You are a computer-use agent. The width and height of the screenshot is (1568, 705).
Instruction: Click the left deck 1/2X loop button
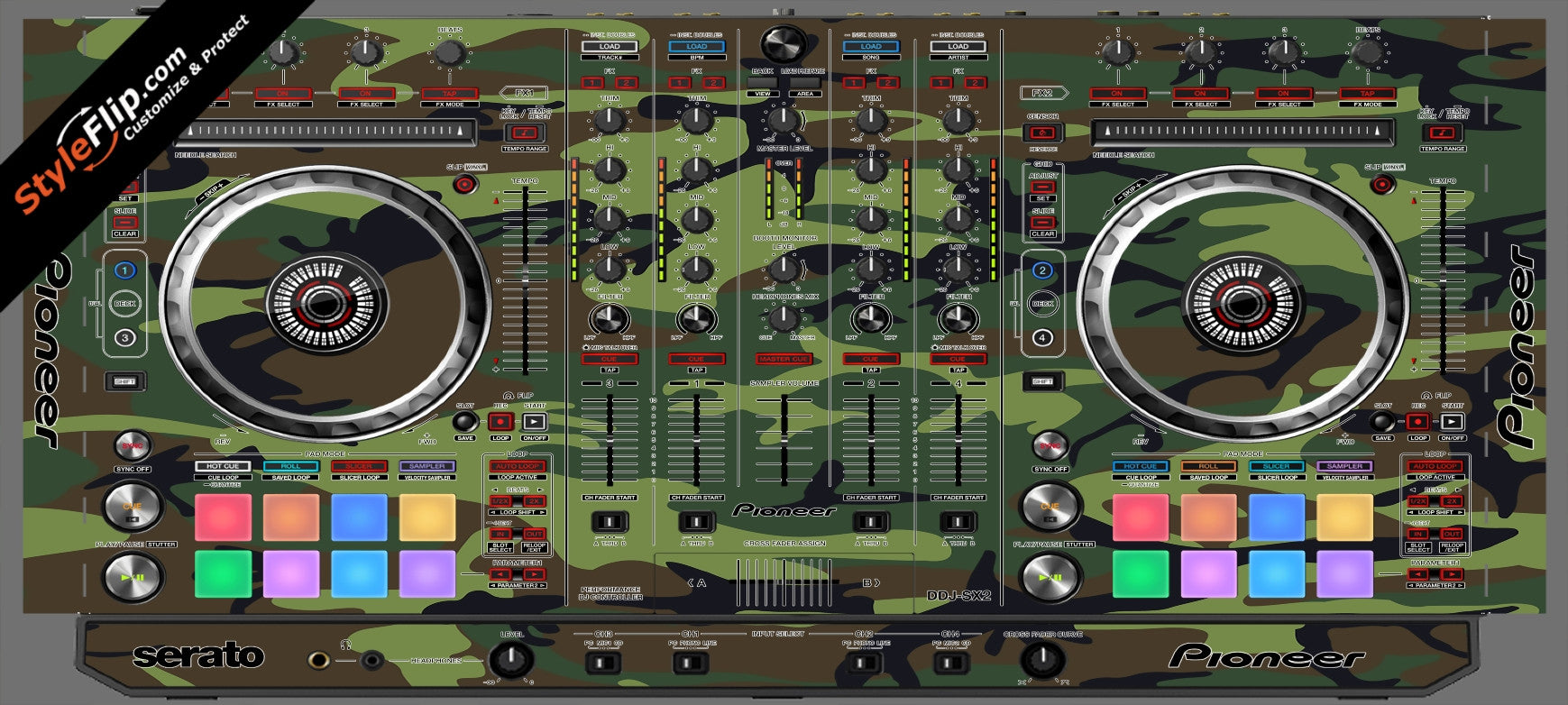click(500, 500)
